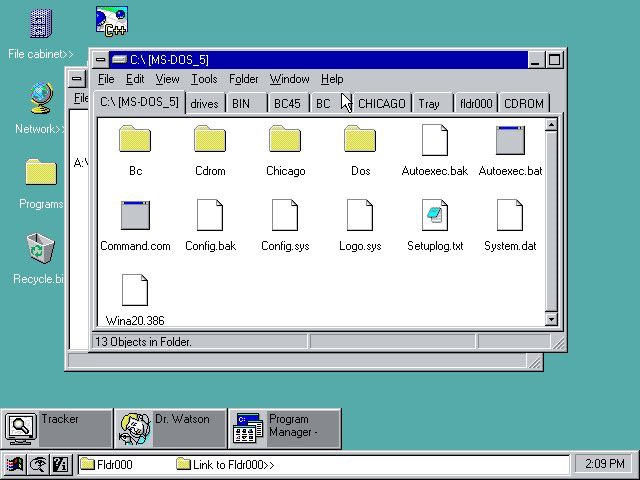Viewport: 640px width, 480px height.
Task: Switch to the drives tab
Action: click(x=204, y=103)
